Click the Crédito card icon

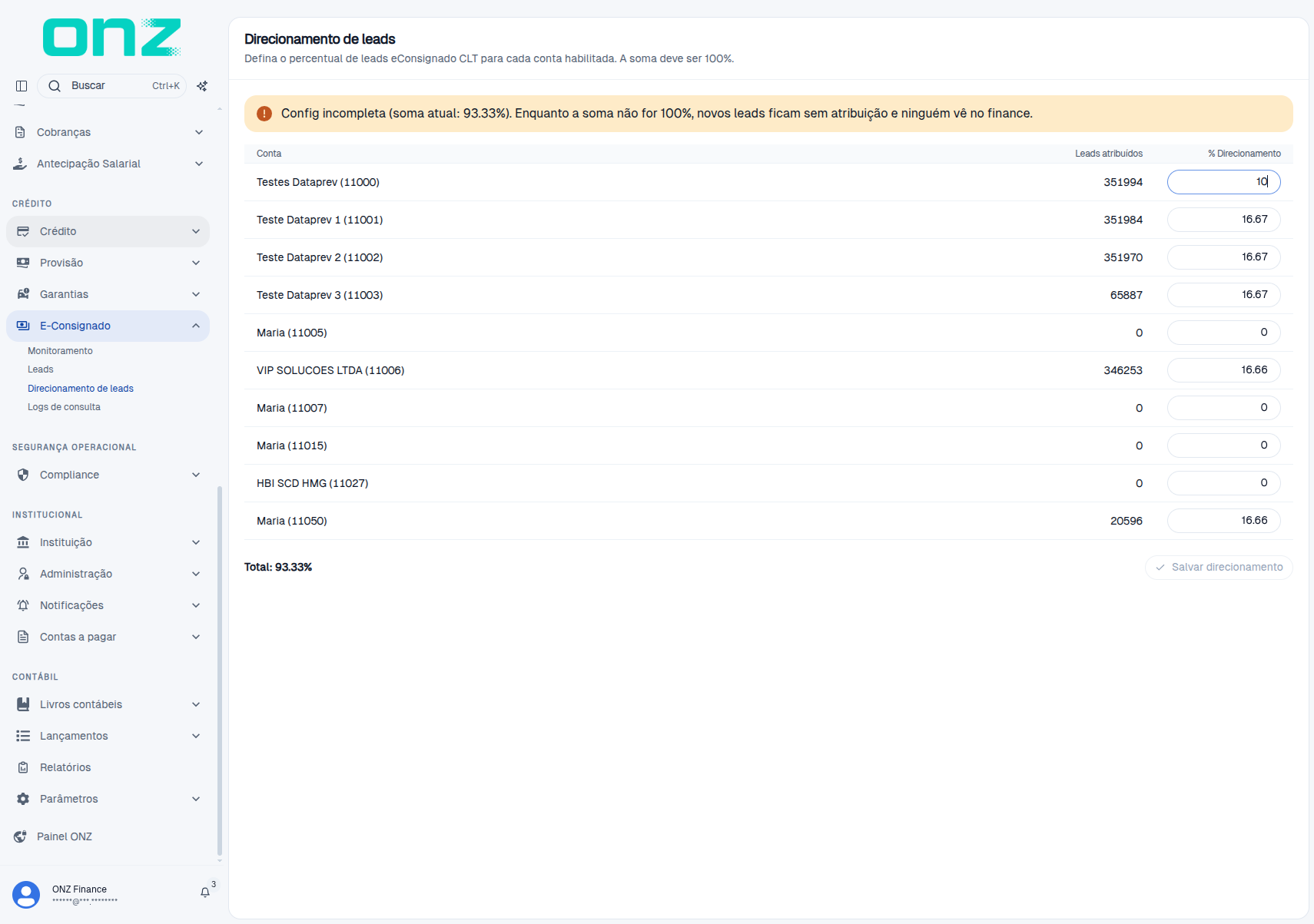point(23,231)
